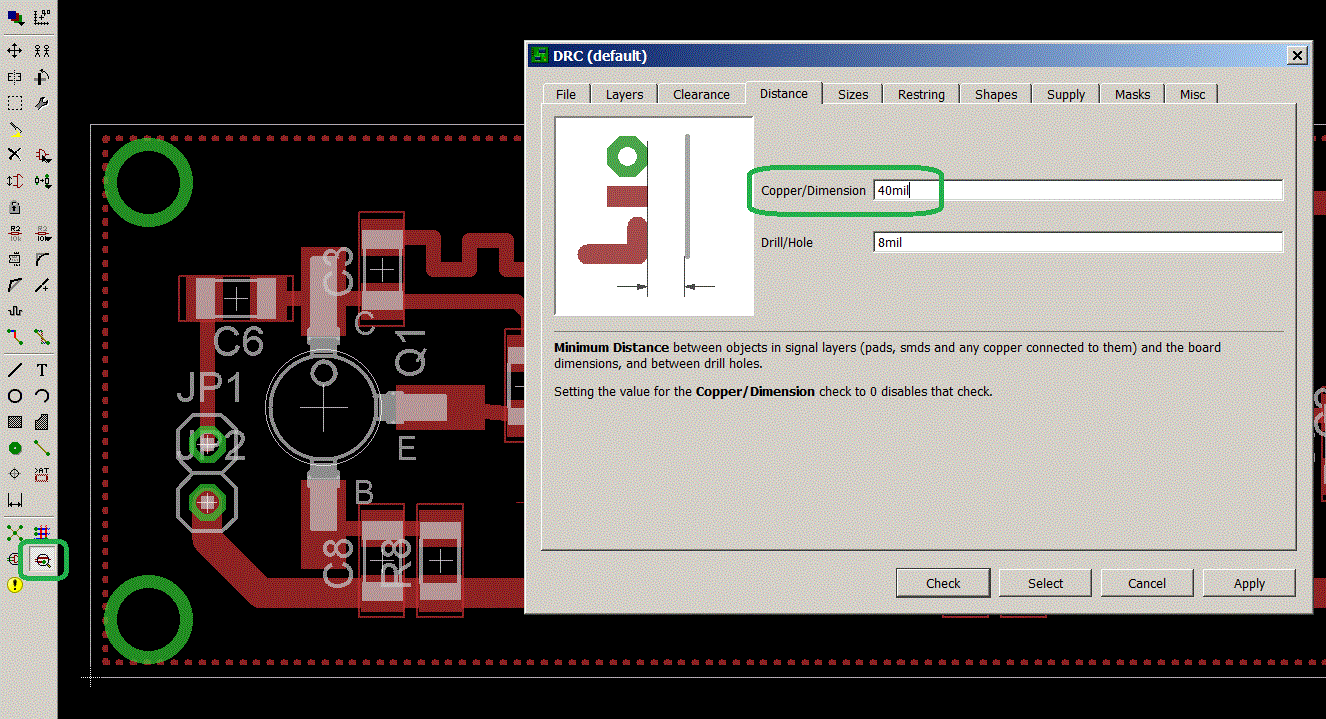Click the JP1 label on board

(x=210, y=388)
